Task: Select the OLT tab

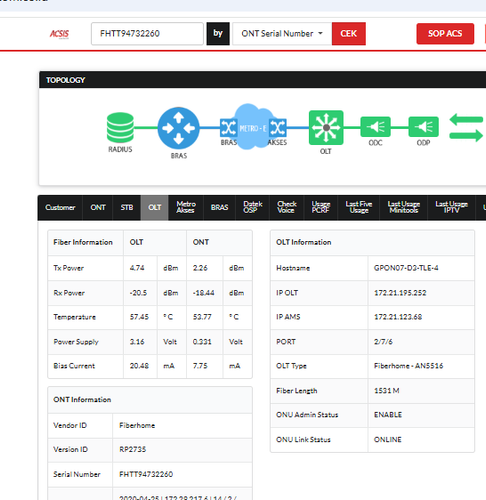Action: [x=155, y=208]
